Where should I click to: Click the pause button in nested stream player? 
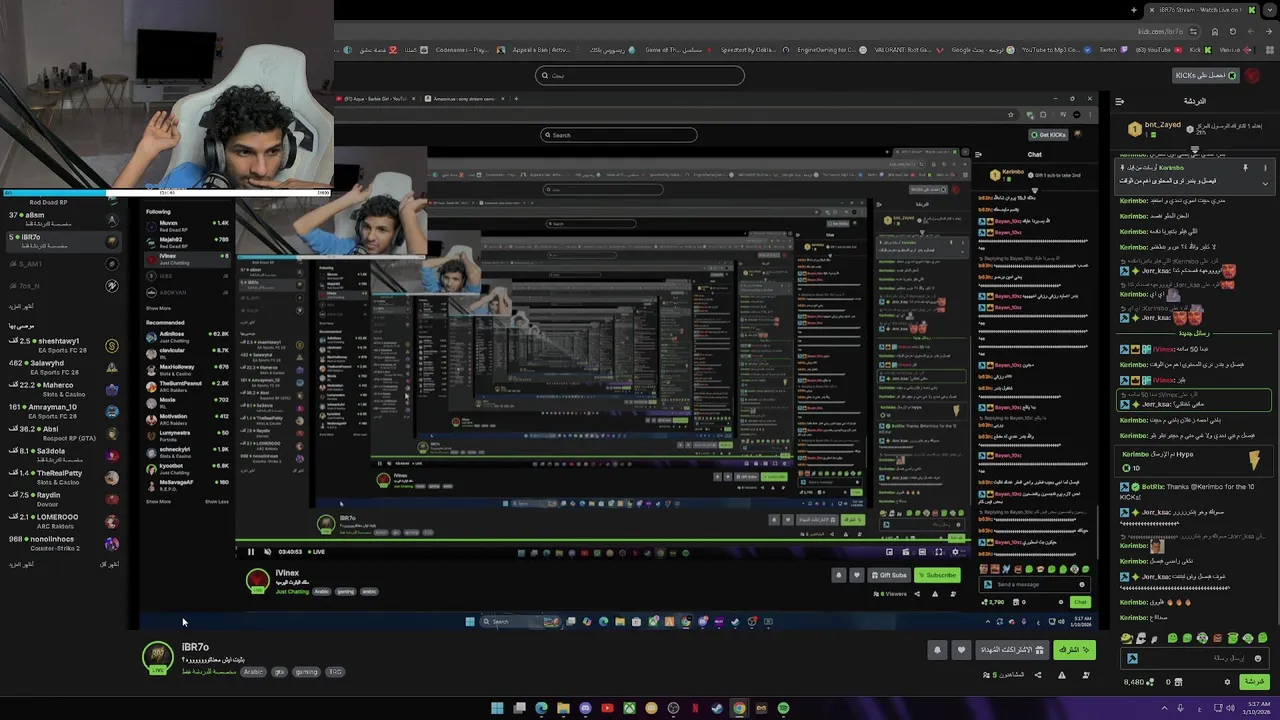click(x=250, y=552)
